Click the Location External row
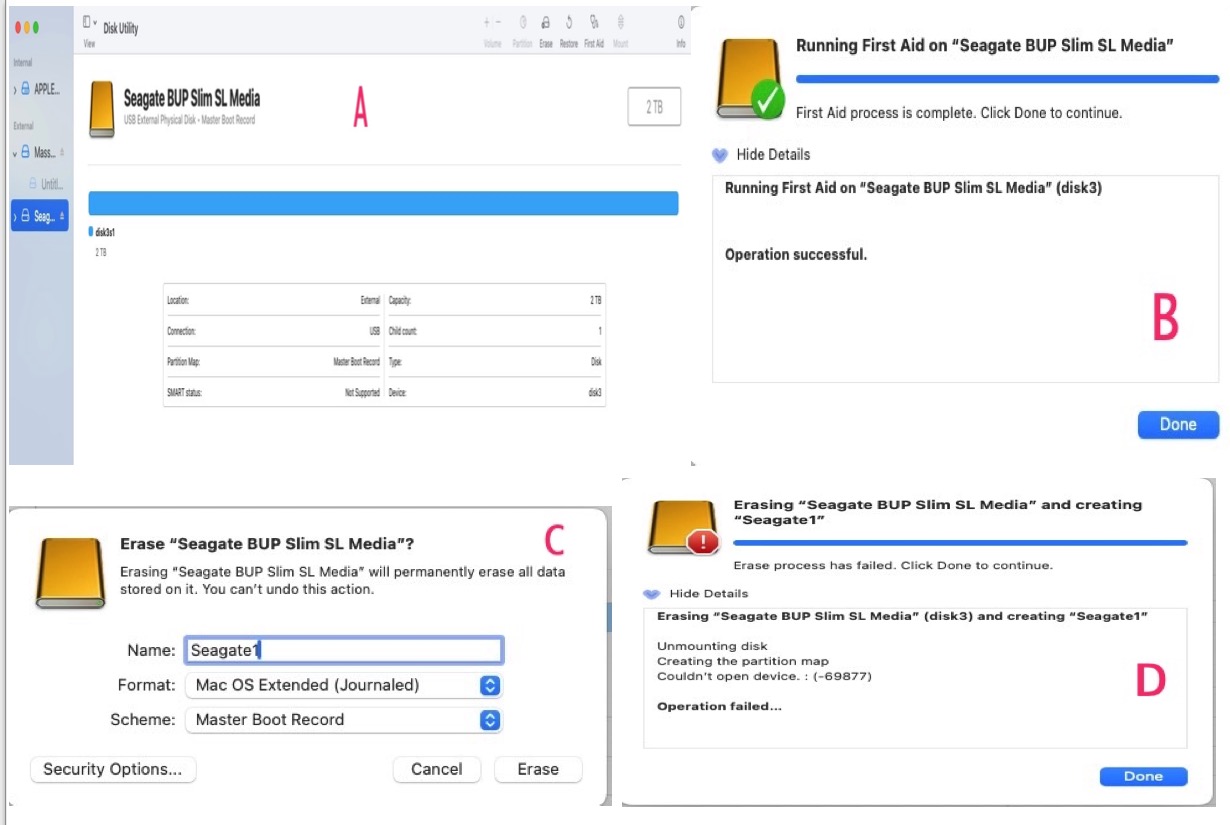This screenshot has width=1230, height=825. pyautogui.click(x=273, y=300)
